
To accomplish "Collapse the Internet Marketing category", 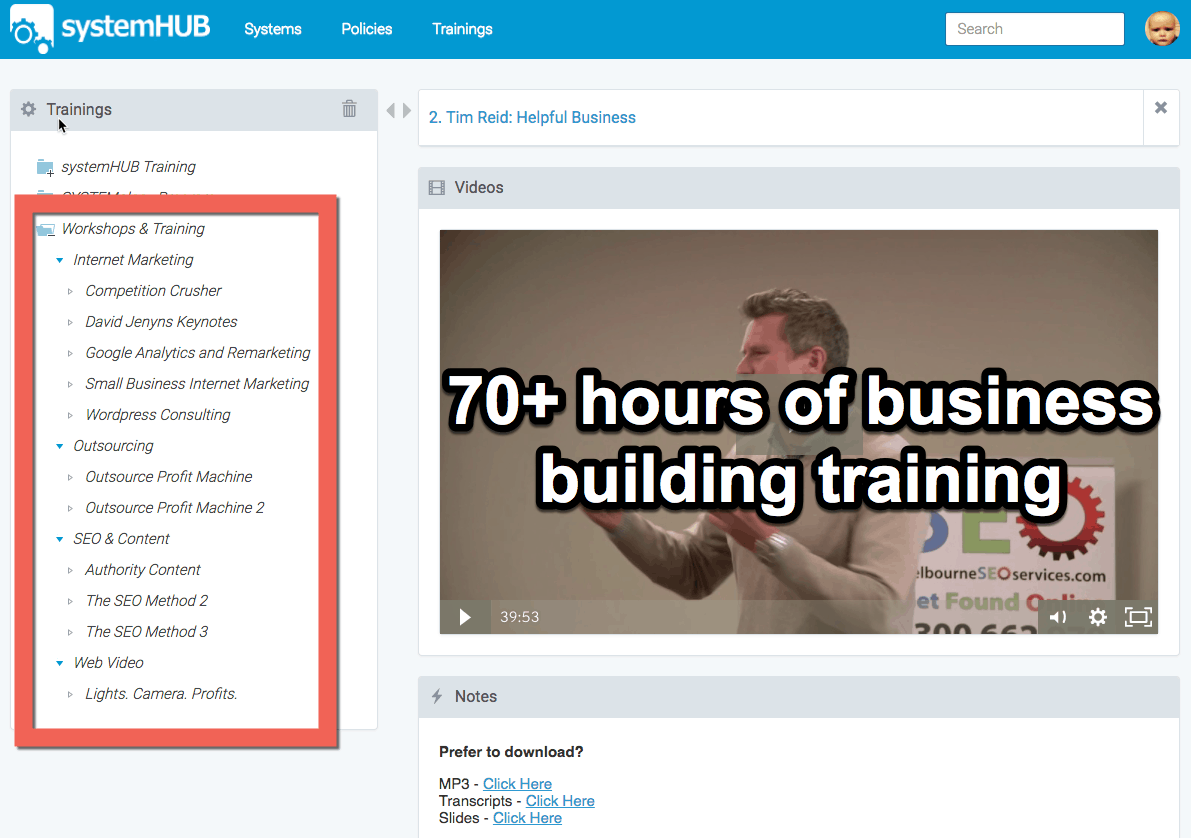I will pos(59,261).
